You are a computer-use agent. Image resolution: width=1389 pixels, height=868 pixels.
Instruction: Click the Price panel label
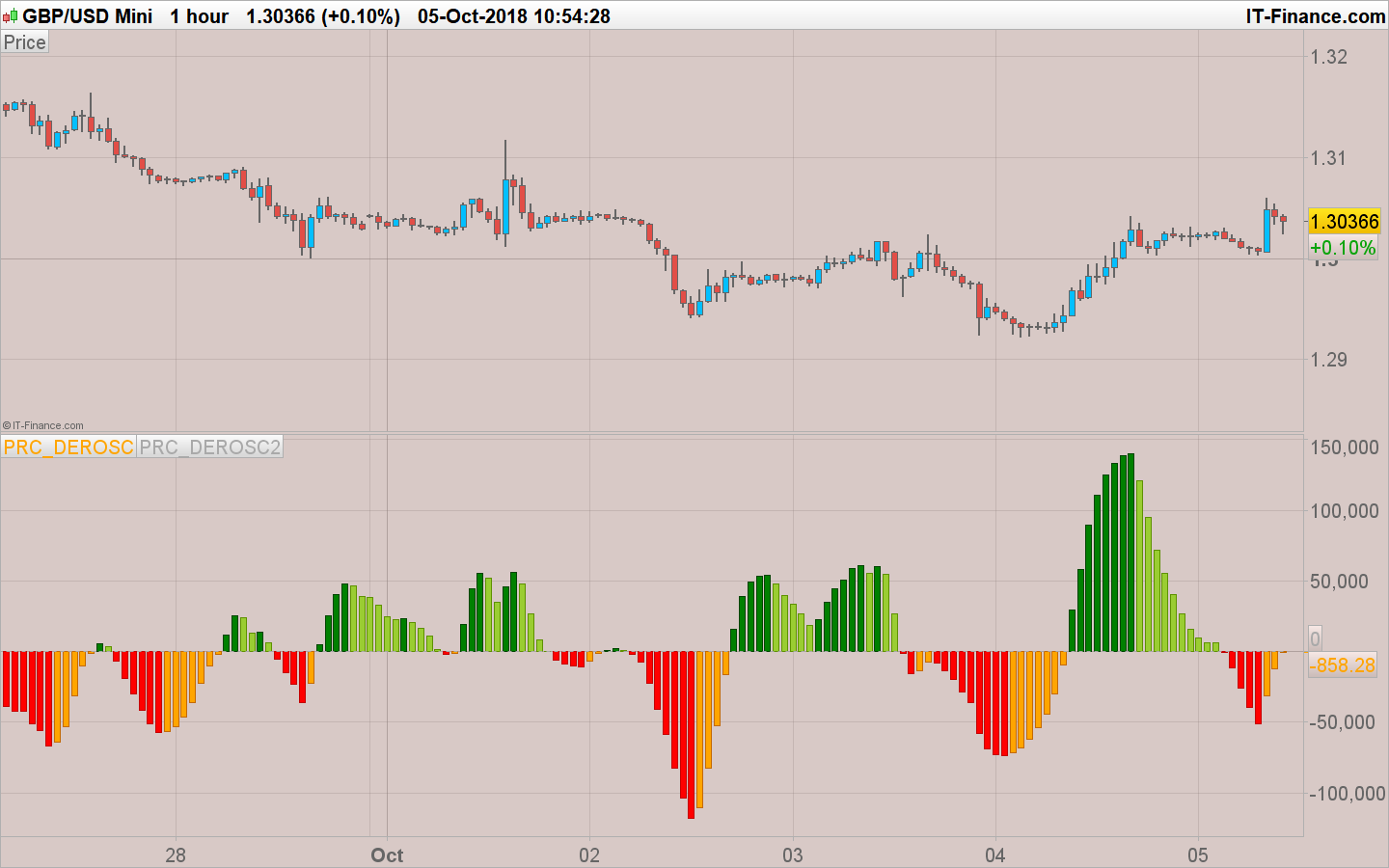(x=24, y=42)
